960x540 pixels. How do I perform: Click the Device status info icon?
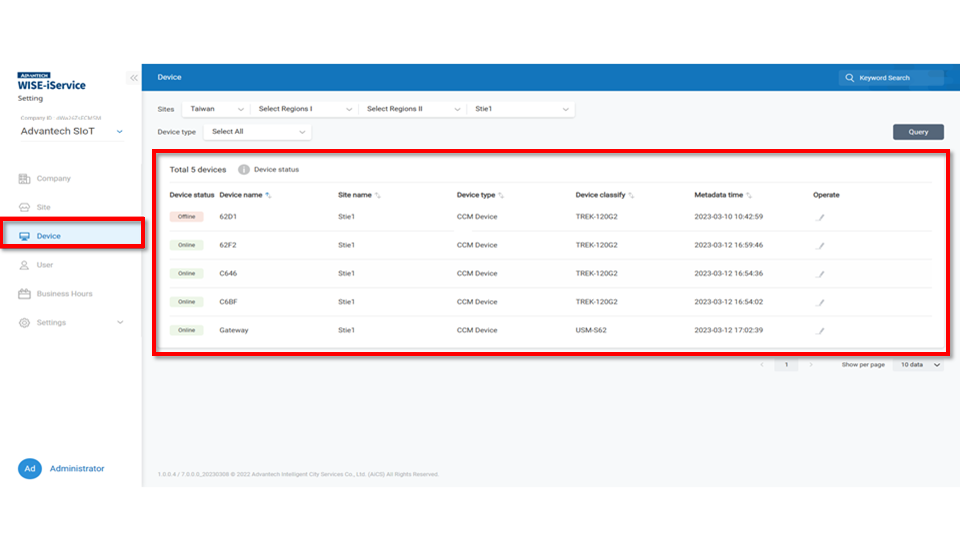(x=244, y=170)
